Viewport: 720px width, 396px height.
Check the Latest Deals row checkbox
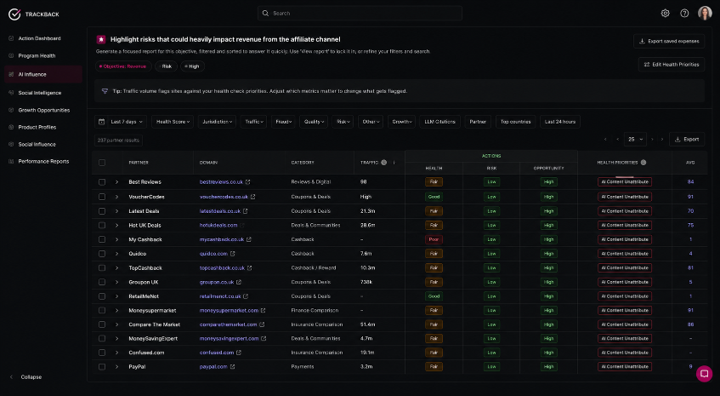[102, 211]
